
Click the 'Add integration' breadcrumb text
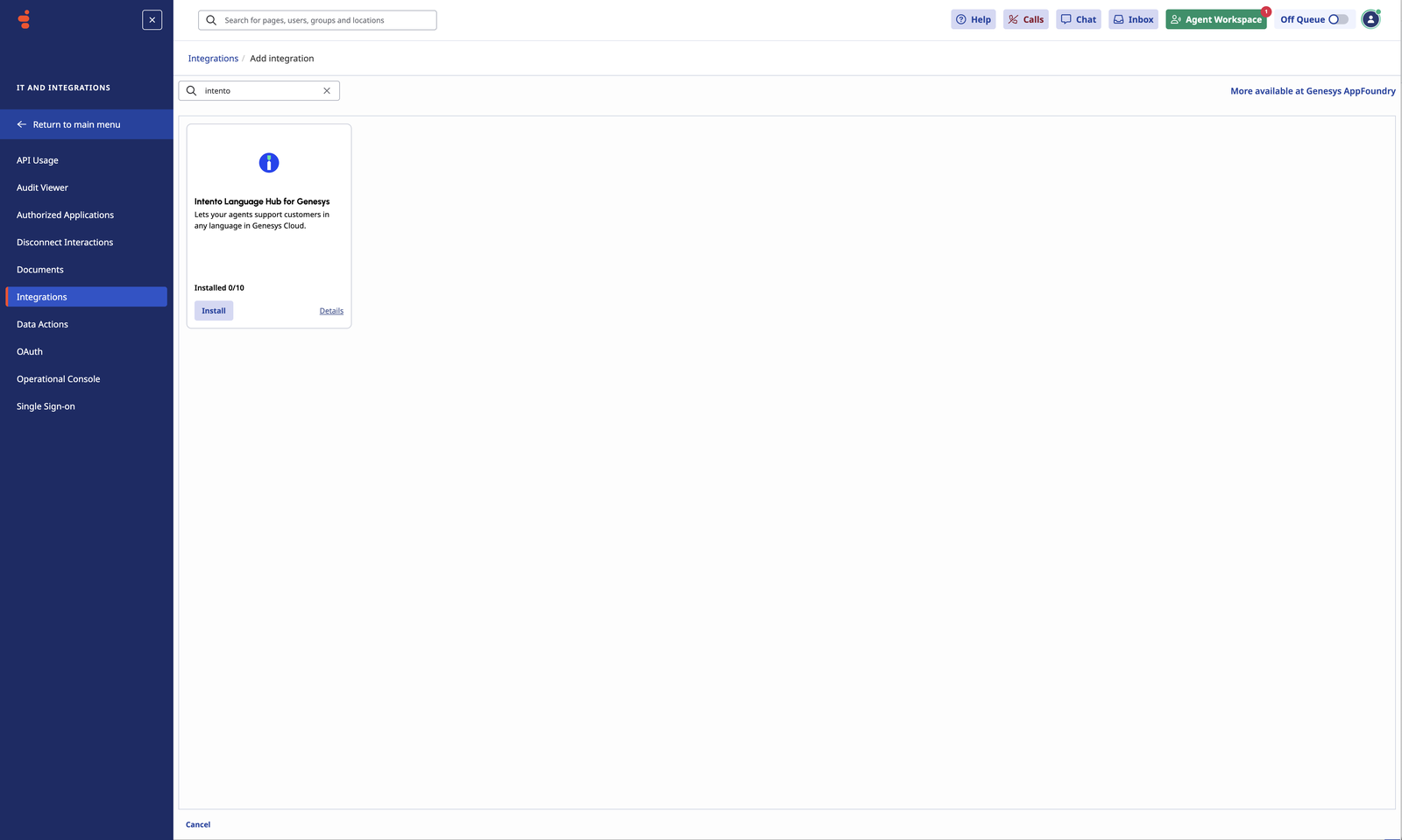pyautogui.click(x=282, y=59)
